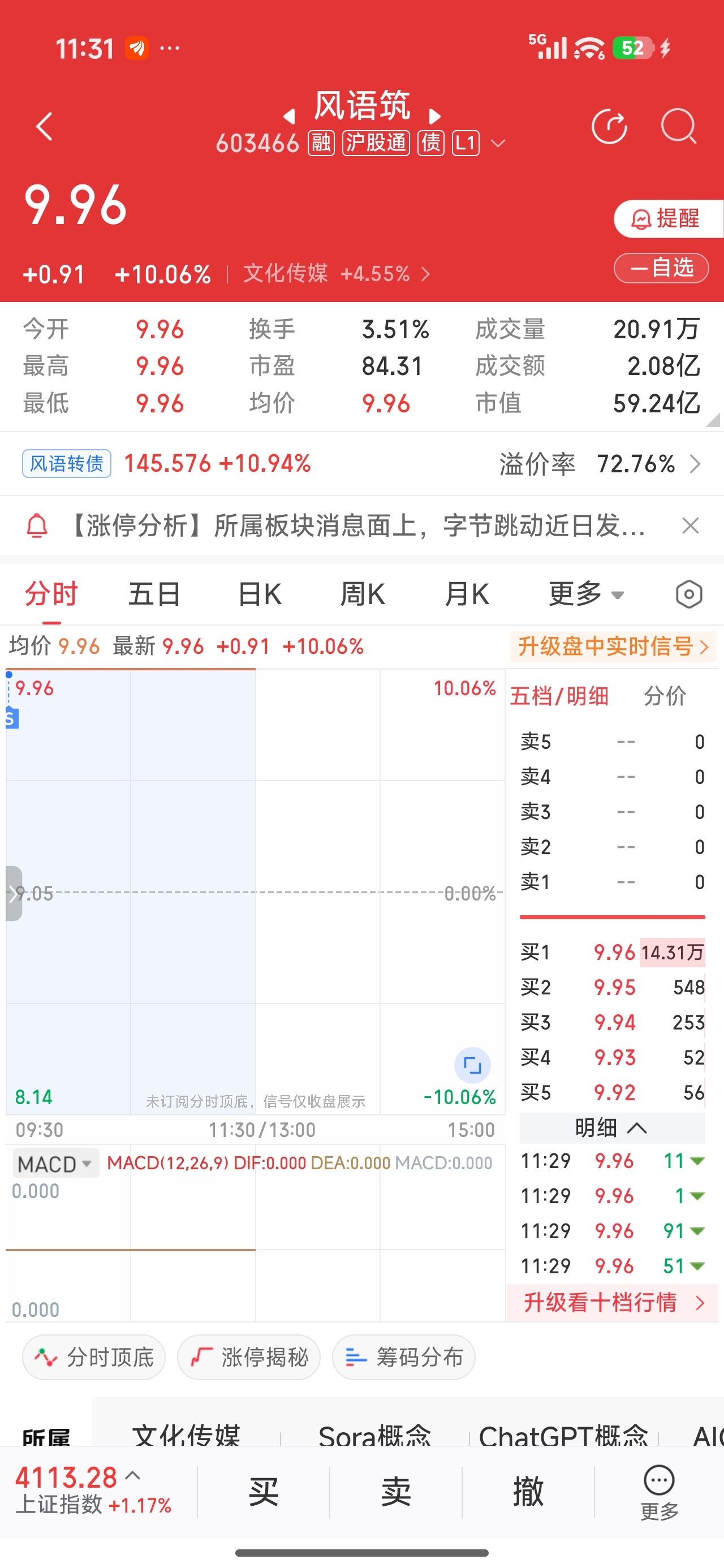724x1568 pixels.
Task: Tap the refresh share icon in header
Action: 609,127
